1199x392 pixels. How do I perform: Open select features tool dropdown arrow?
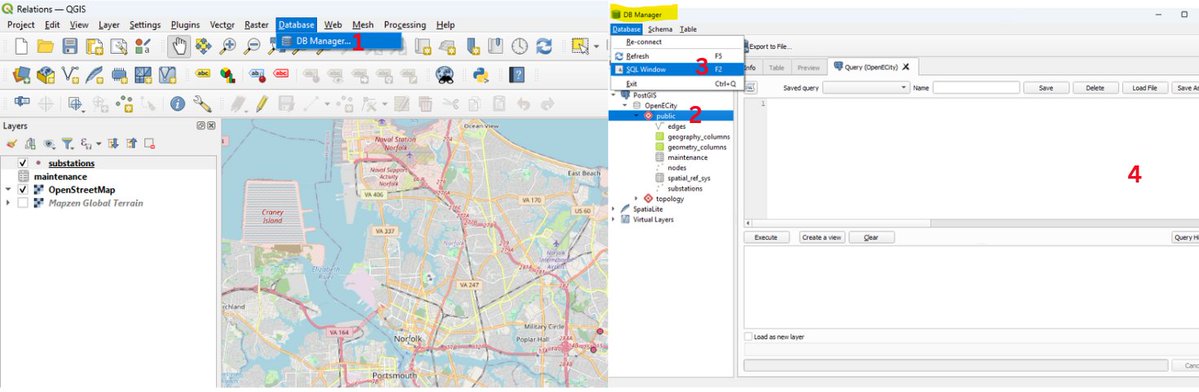(x=596, y=46)
